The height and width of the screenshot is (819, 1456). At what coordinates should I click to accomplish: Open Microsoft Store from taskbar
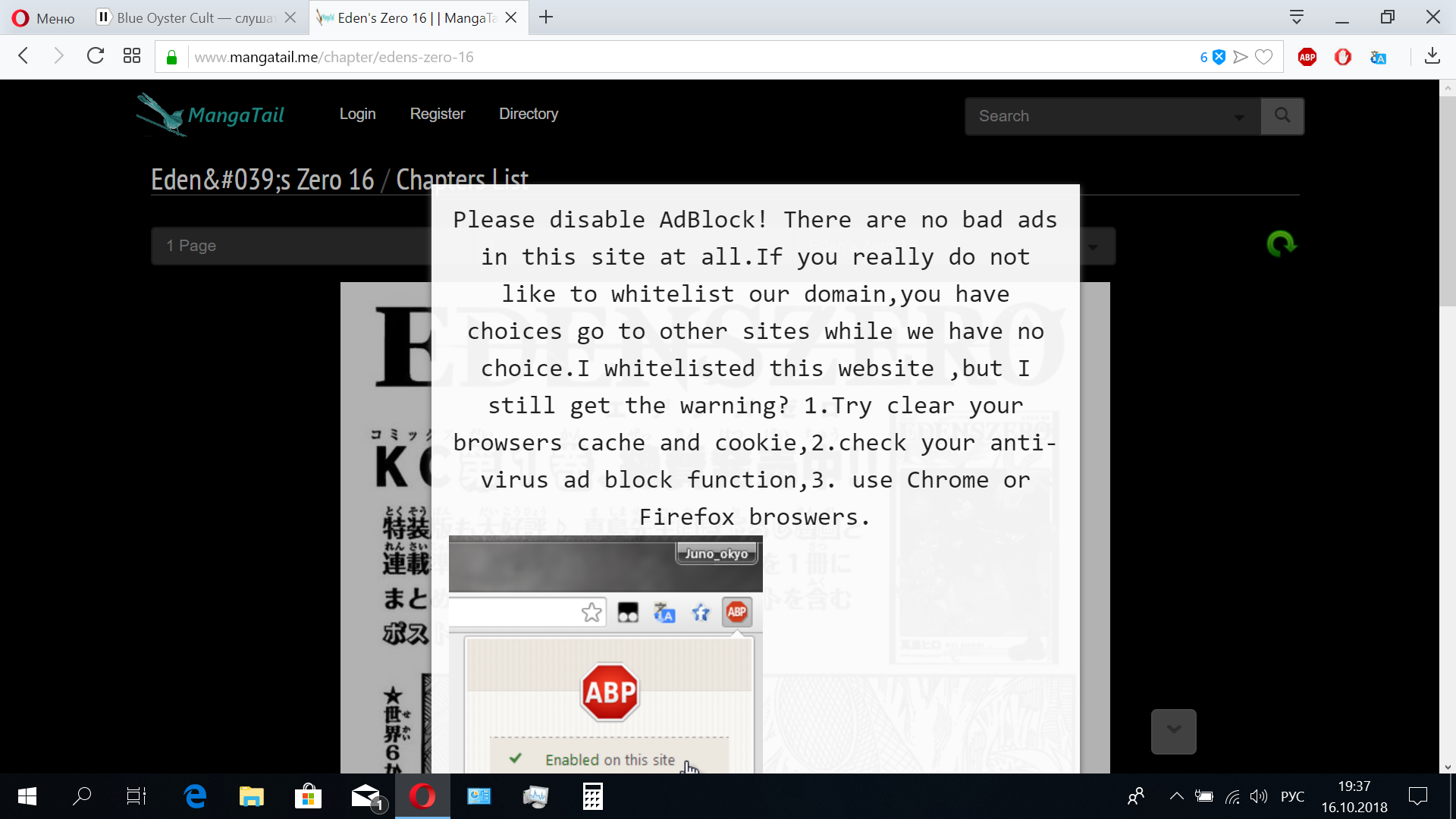point(308,796)
